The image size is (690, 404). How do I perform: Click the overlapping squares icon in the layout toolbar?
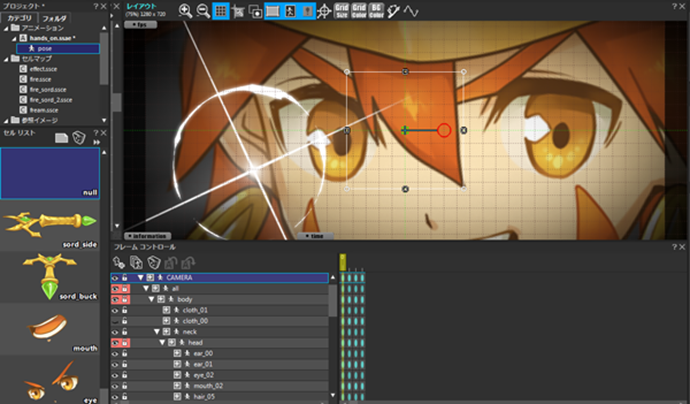(x=255, y=11)
